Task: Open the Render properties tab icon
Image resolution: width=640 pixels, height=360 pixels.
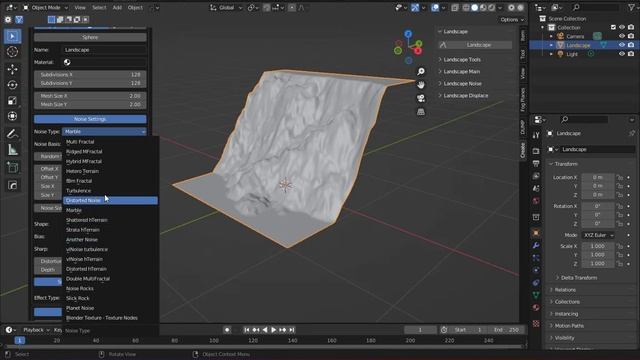Action: click(x=536, y=151)
